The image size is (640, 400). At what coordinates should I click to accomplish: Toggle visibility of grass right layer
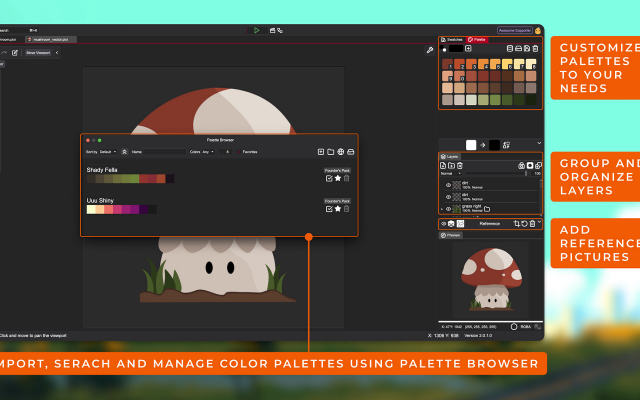tap(448, 209)
